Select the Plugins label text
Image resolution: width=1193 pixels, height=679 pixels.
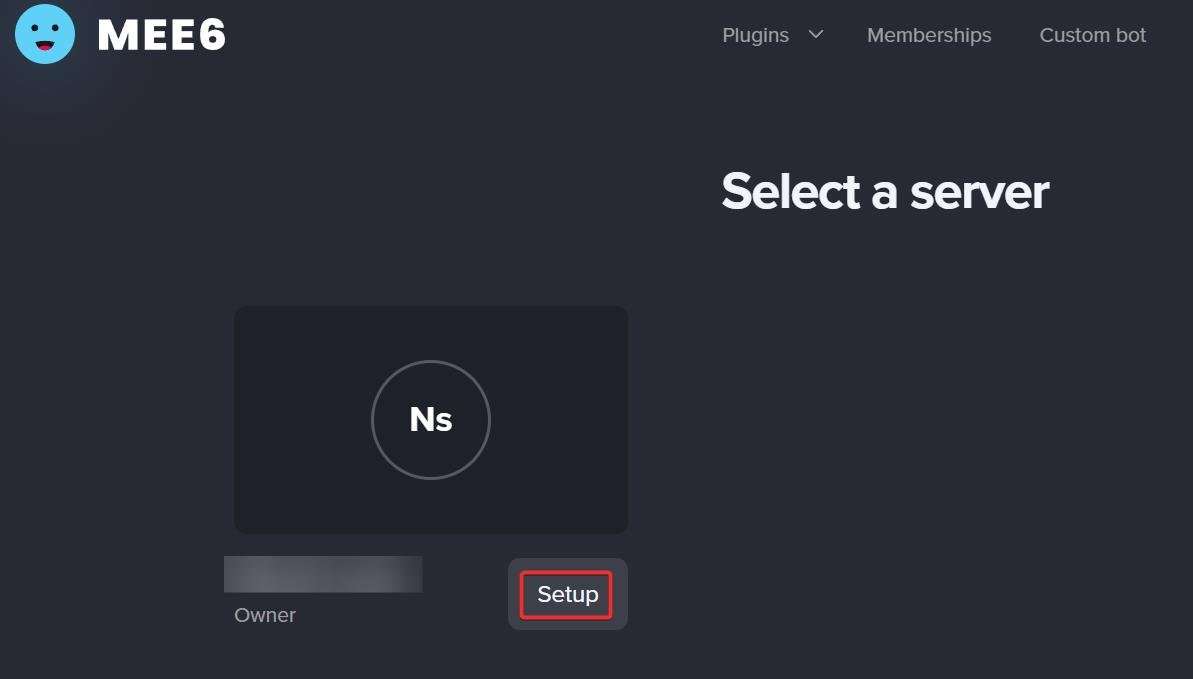[x=756, y=35]
